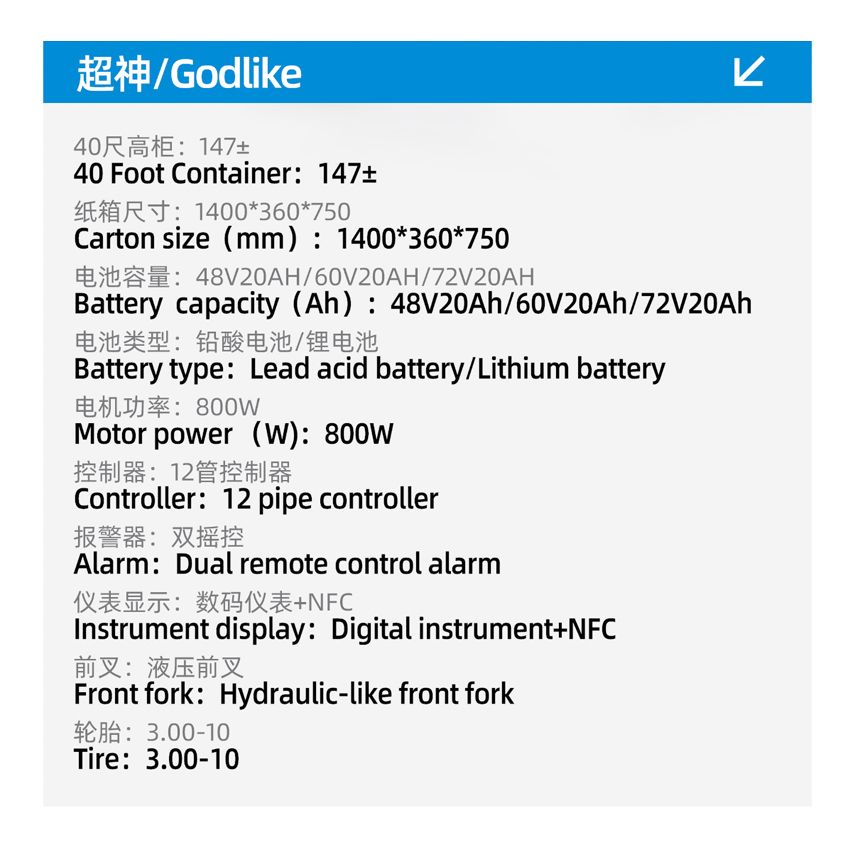
Task: Select the Instrument display: Digital instrument+NFC line
Action: coord(345,629)
